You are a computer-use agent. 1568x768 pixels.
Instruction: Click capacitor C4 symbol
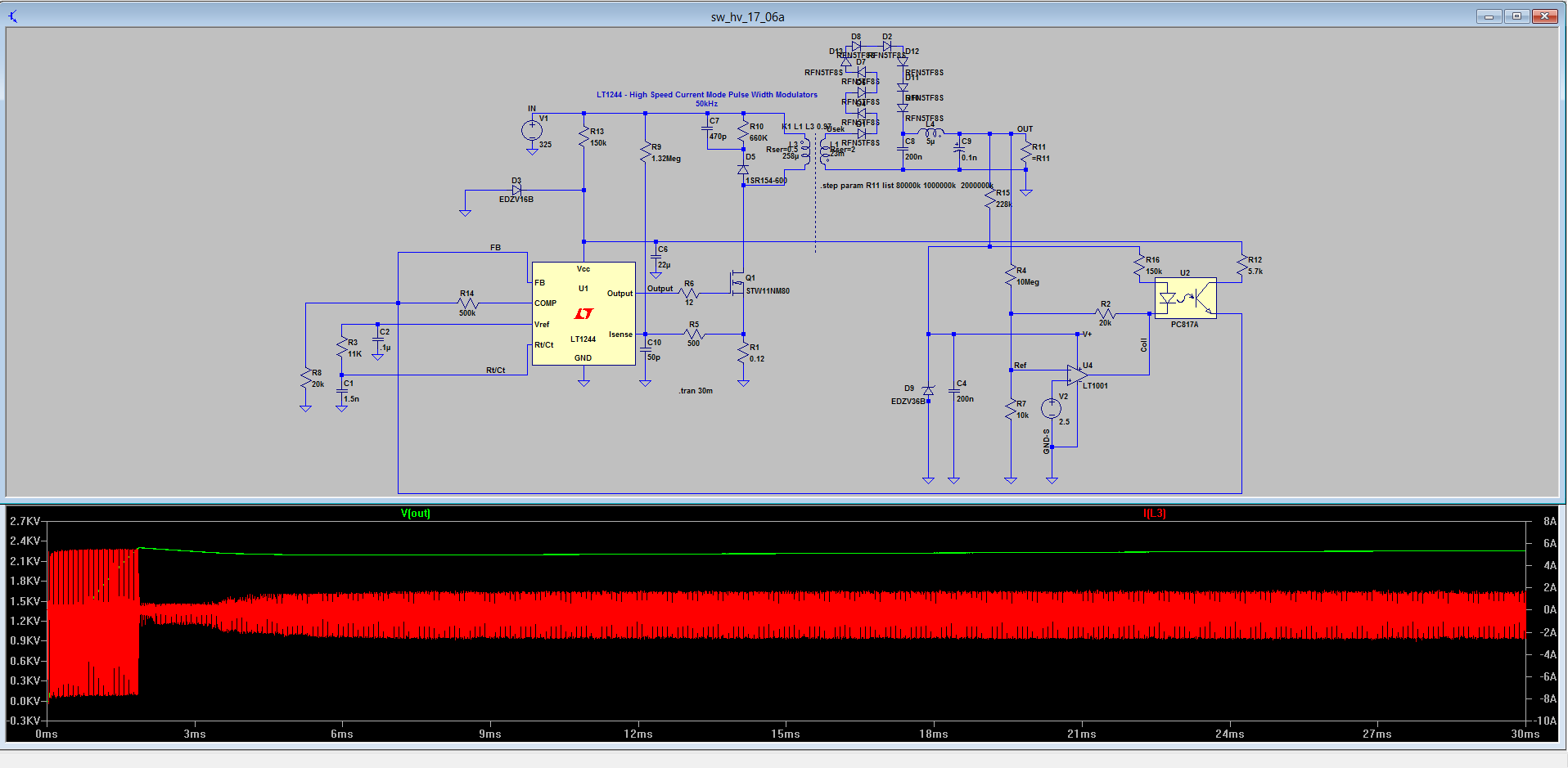click(953, 391)
